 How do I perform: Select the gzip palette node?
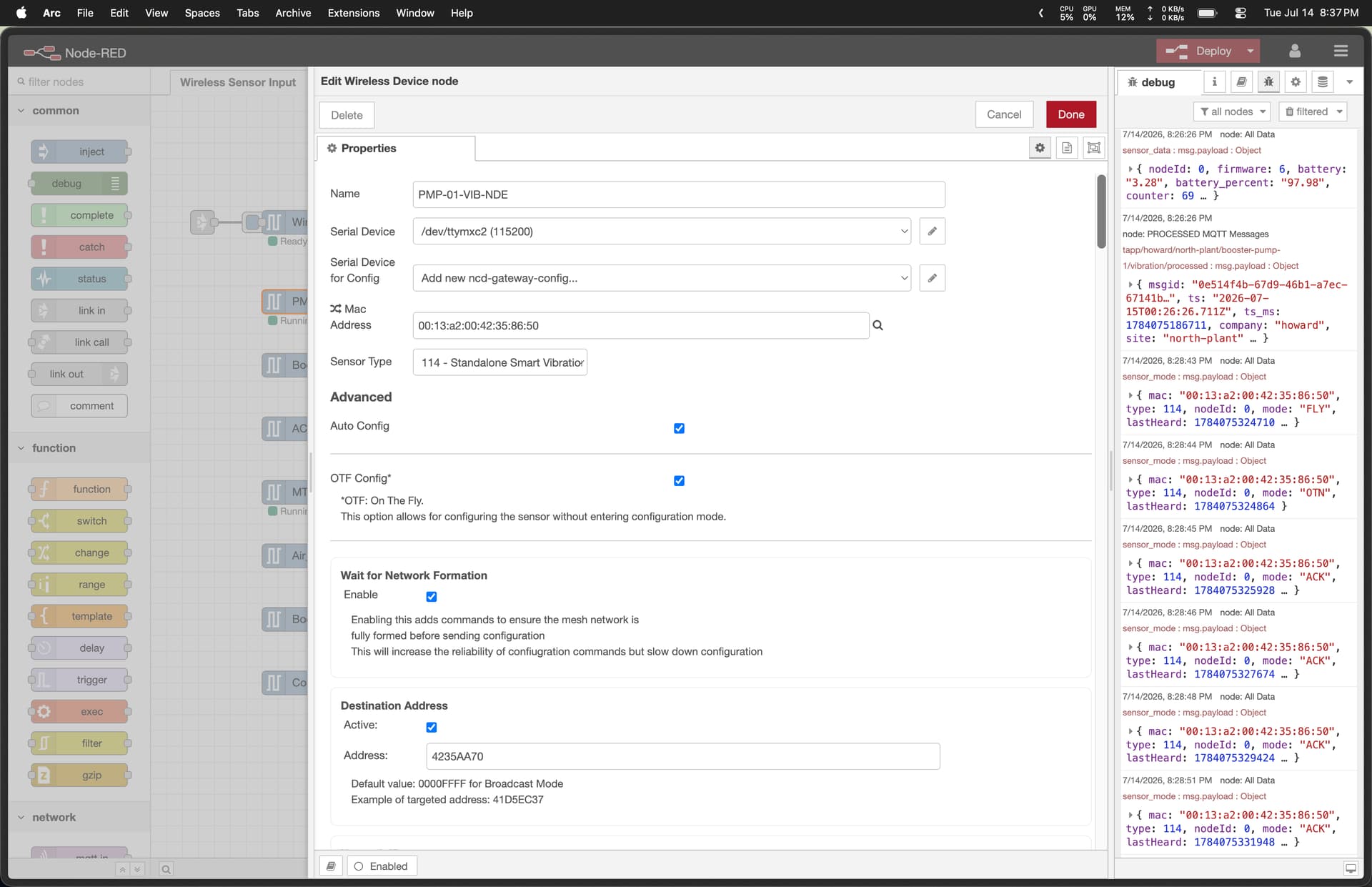pos(79,775)
